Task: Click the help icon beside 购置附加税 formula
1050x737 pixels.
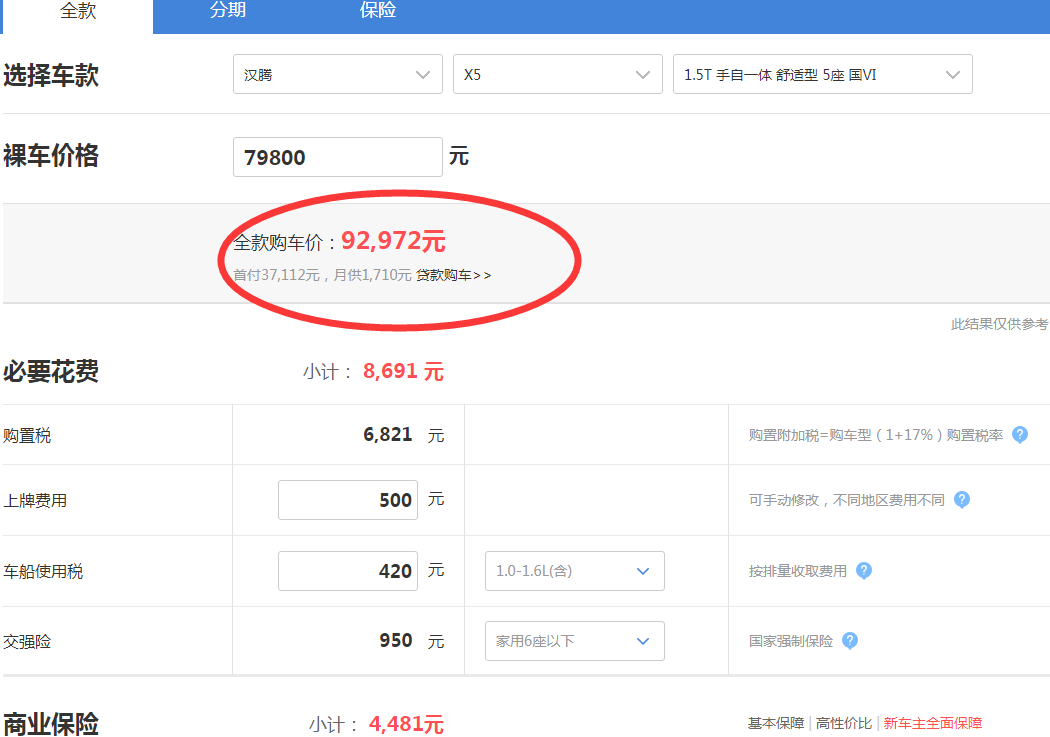Action: click(1020, 435)
